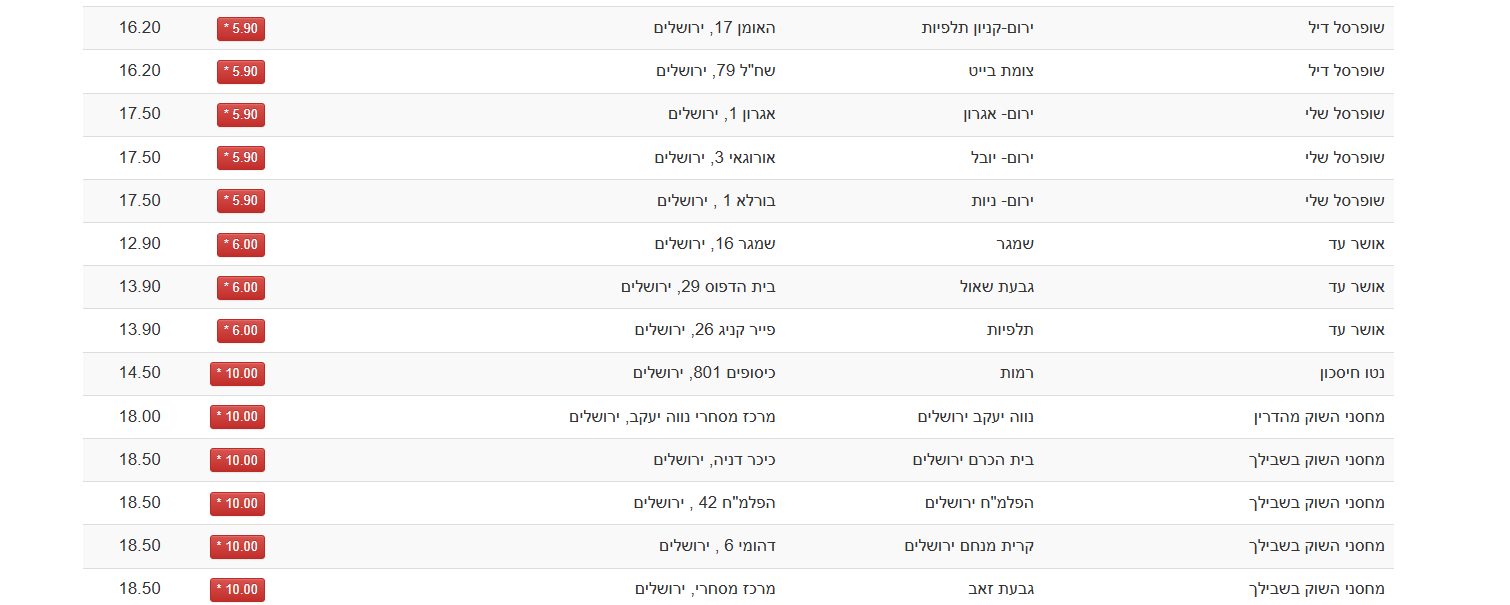This screenshot has height=605, width=1510.
Task: Click the 10.00 badge in the כיסופים 801 row
Action: click(237, 374)
